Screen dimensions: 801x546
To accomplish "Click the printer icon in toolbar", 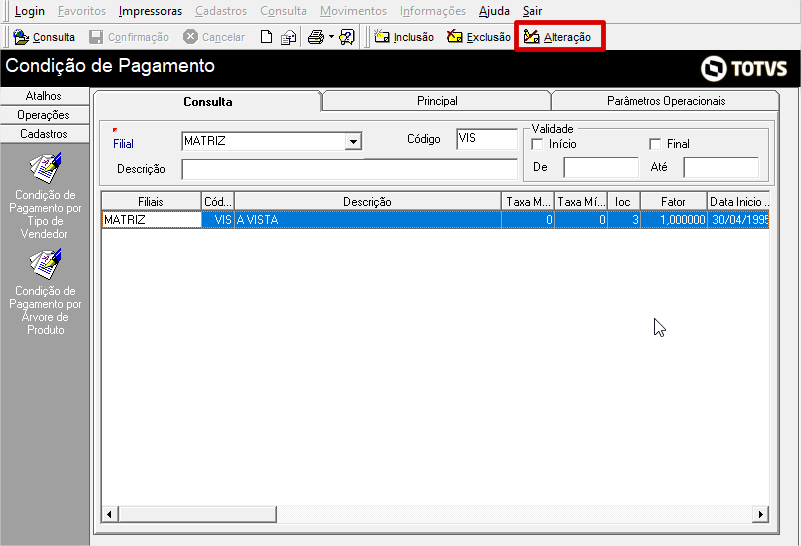I will point(315,37).
